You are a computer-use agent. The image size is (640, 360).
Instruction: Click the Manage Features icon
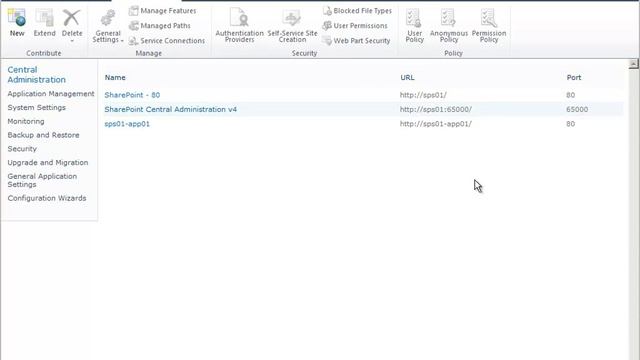coord(133,11)
